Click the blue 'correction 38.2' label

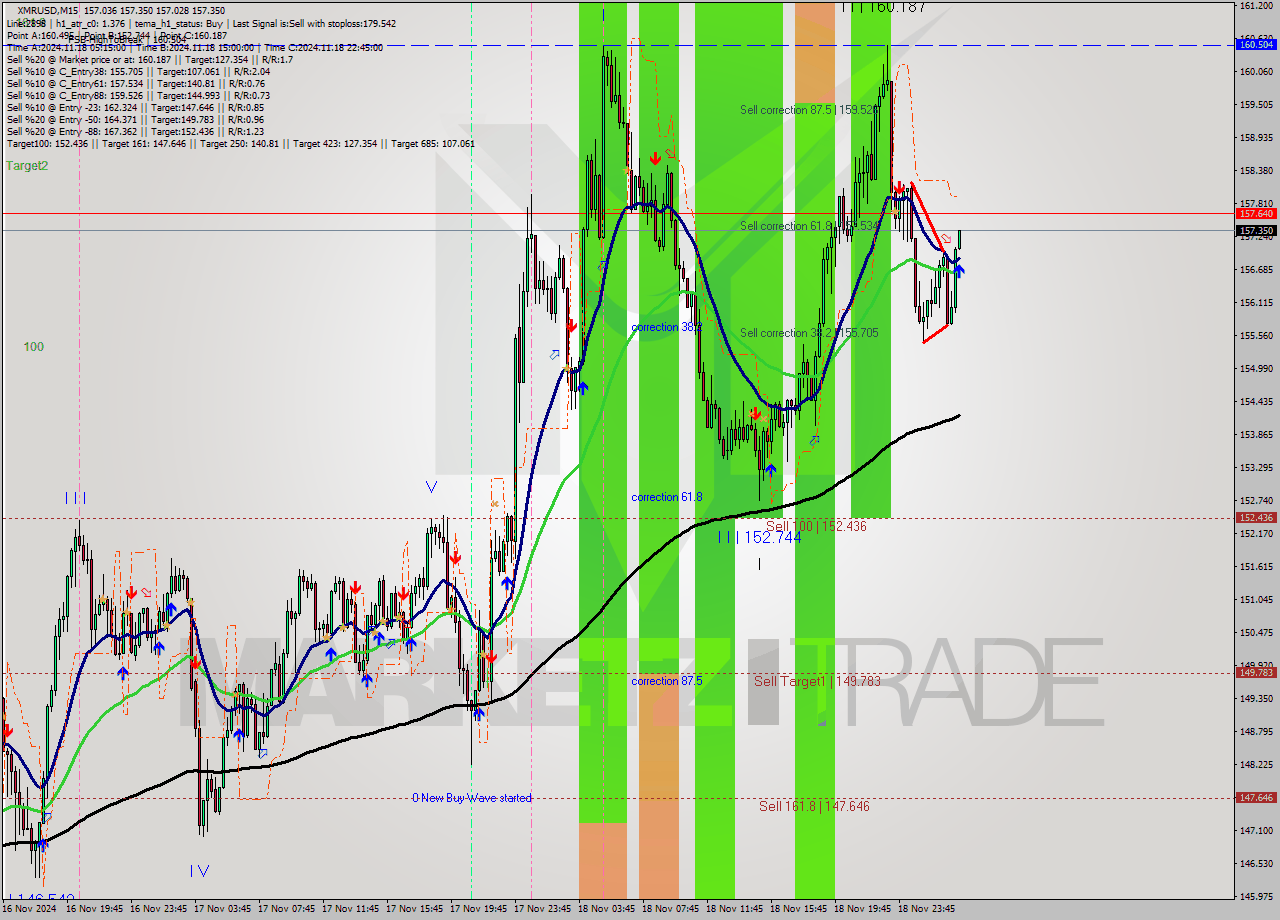(667, 327)
